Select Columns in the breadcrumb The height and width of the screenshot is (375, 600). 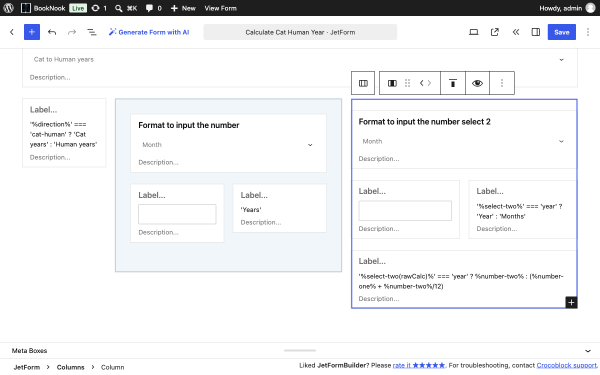70,367
